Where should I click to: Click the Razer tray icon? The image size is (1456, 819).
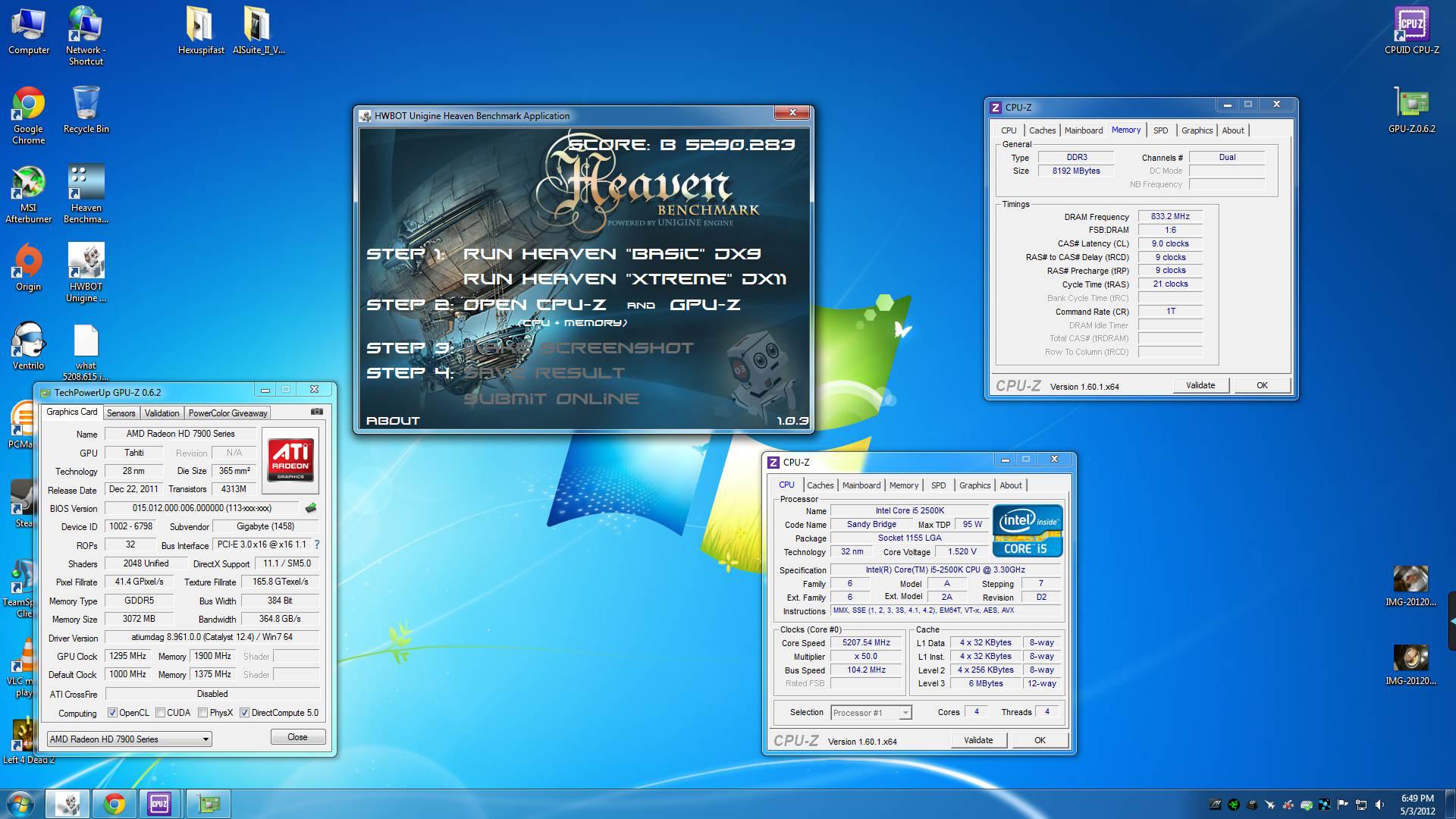pyautogui.click(x=1234, y=805)
